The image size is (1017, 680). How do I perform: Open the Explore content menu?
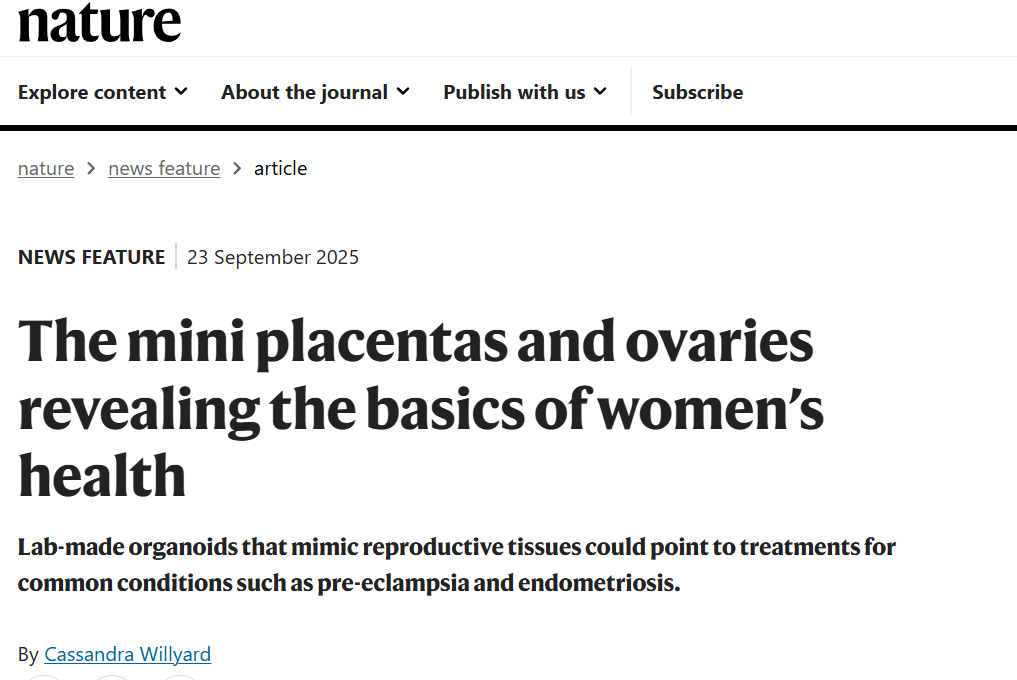[92, 92]
